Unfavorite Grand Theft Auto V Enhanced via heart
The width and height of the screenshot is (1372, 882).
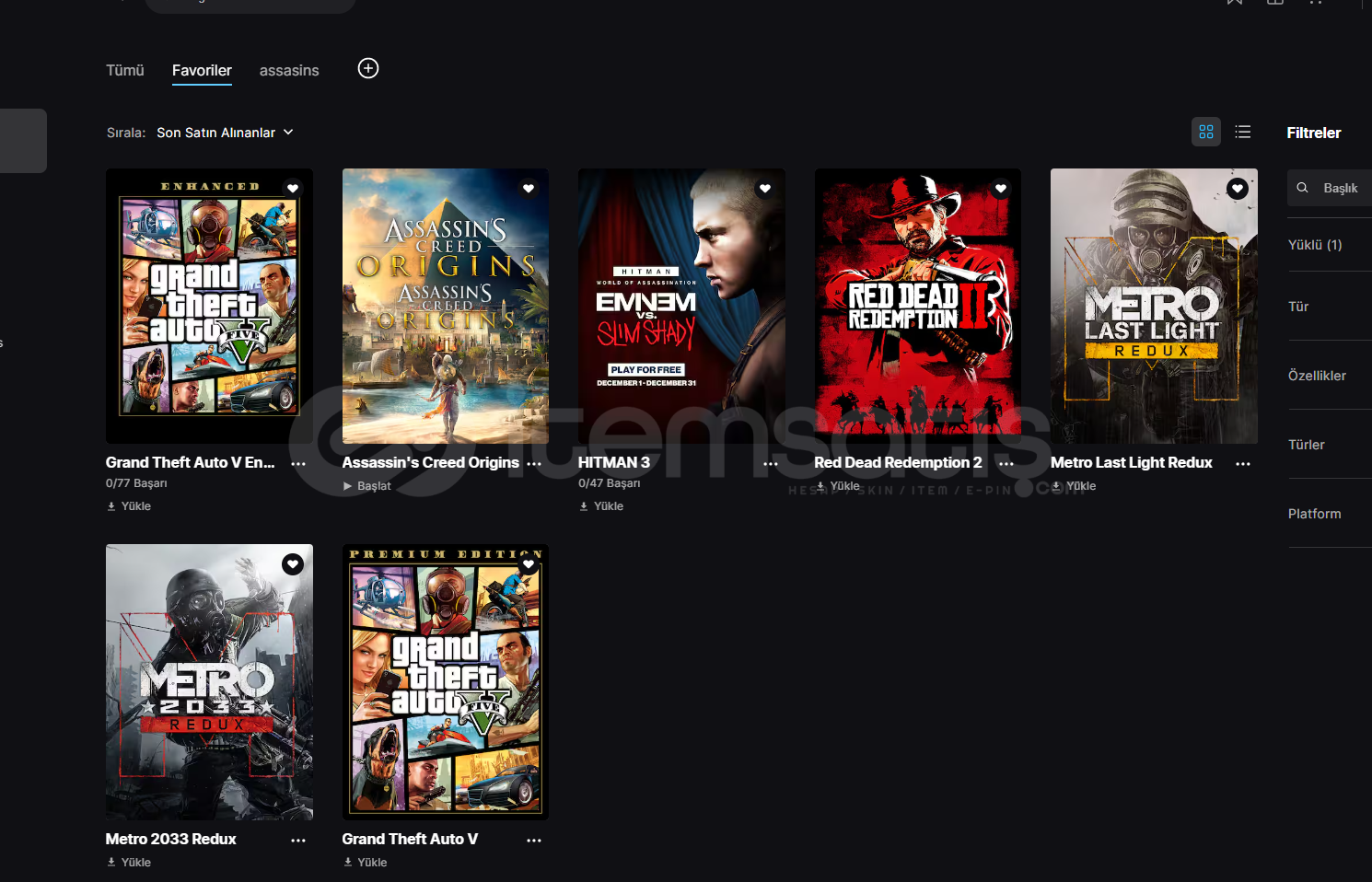293,189
